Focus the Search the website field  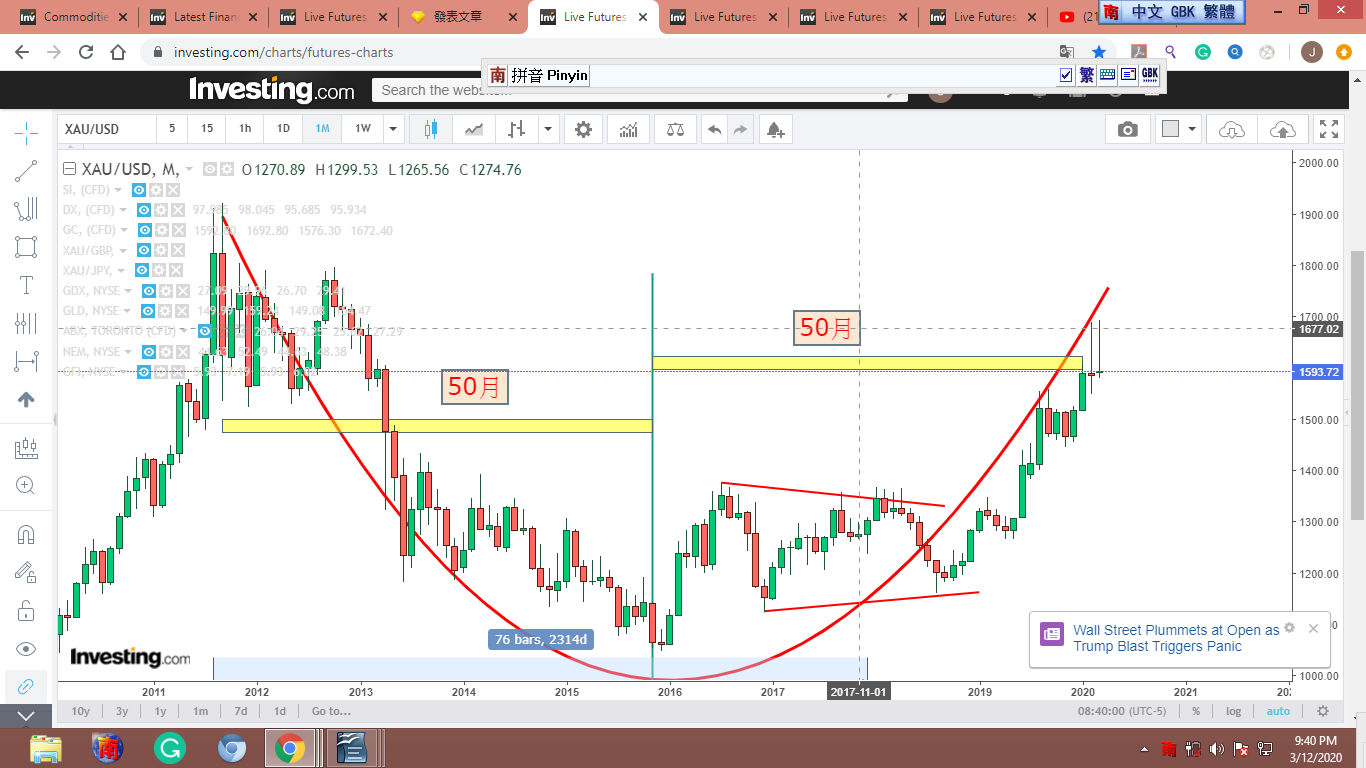pyautogui.click(x=640, y=90)
